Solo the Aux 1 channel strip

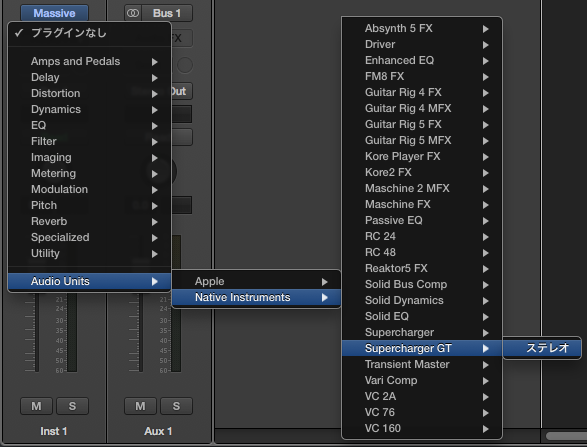(176, 406)
